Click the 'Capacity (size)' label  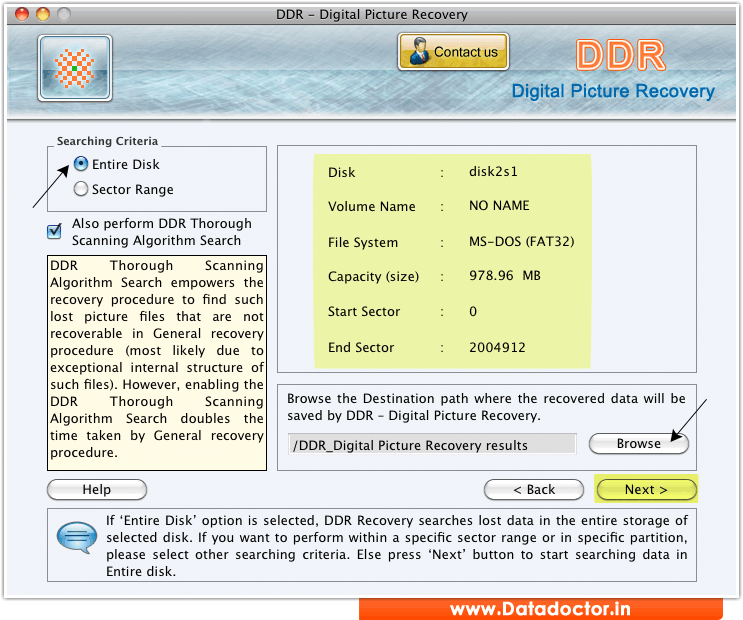[x=373, y=276]
